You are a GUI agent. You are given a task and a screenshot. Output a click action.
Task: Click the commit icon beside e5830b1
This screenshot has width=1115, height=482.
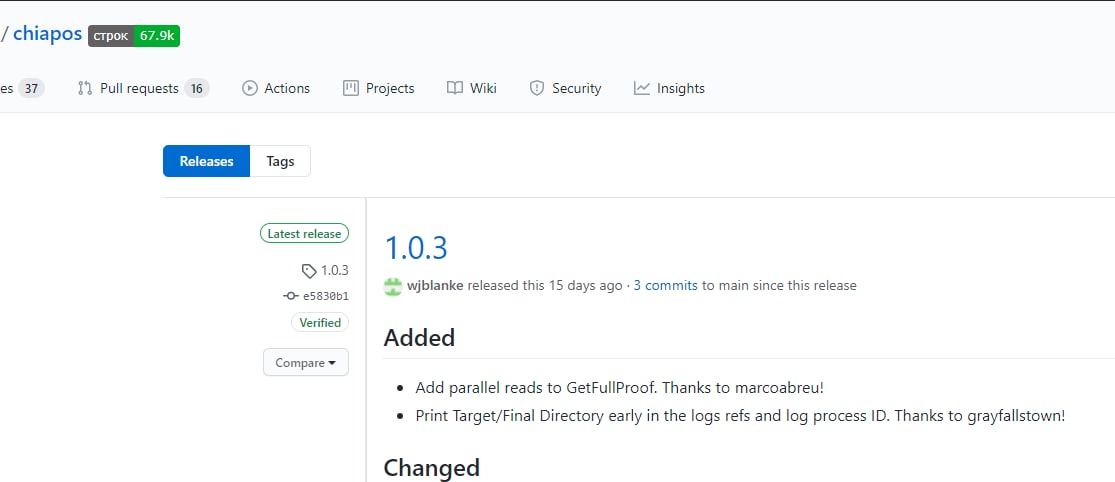[x=291, y=296]
